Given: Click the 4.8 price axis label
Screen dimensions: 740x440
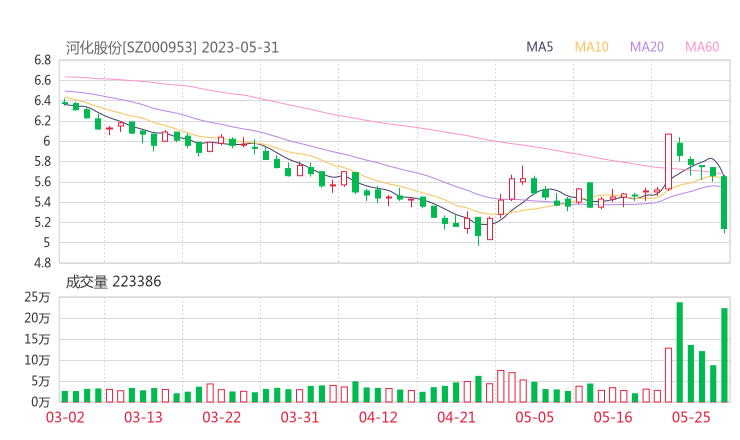Looking at the screenshot, I should (x=42, y=263).
